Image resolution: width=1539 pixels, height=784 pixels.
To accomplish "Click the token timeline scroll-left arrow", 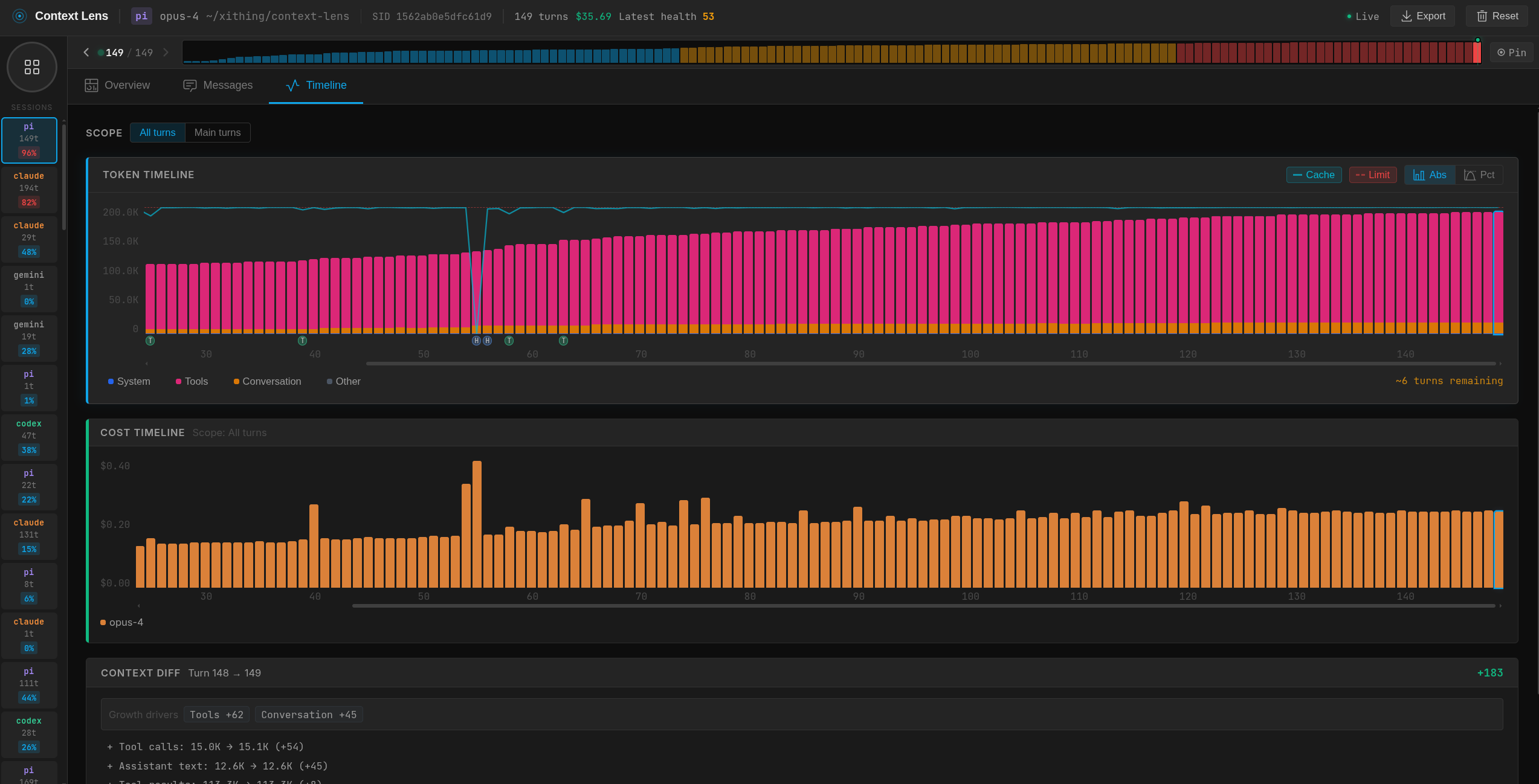I will (147, 364).
